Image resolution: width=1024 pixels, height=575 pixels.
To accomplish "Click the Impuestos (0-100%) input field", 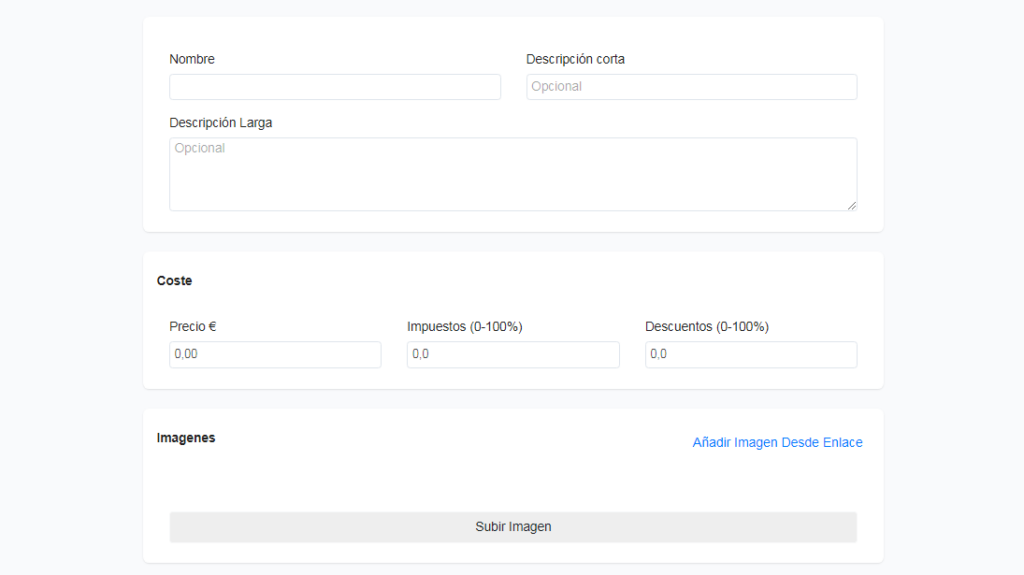I will click(x=513, y=354).
